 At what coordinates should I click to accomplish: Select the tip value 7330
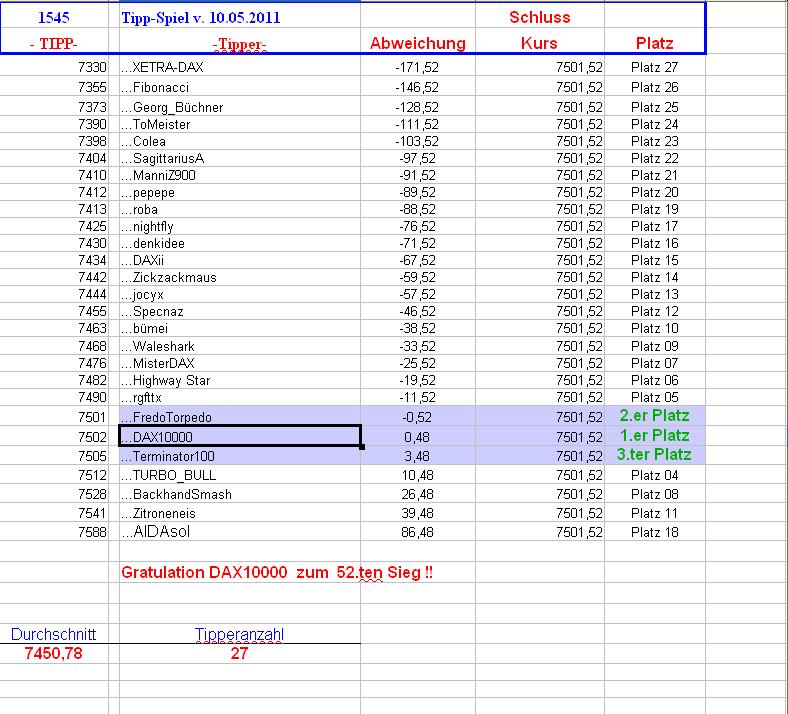click(x=54, y=67)
